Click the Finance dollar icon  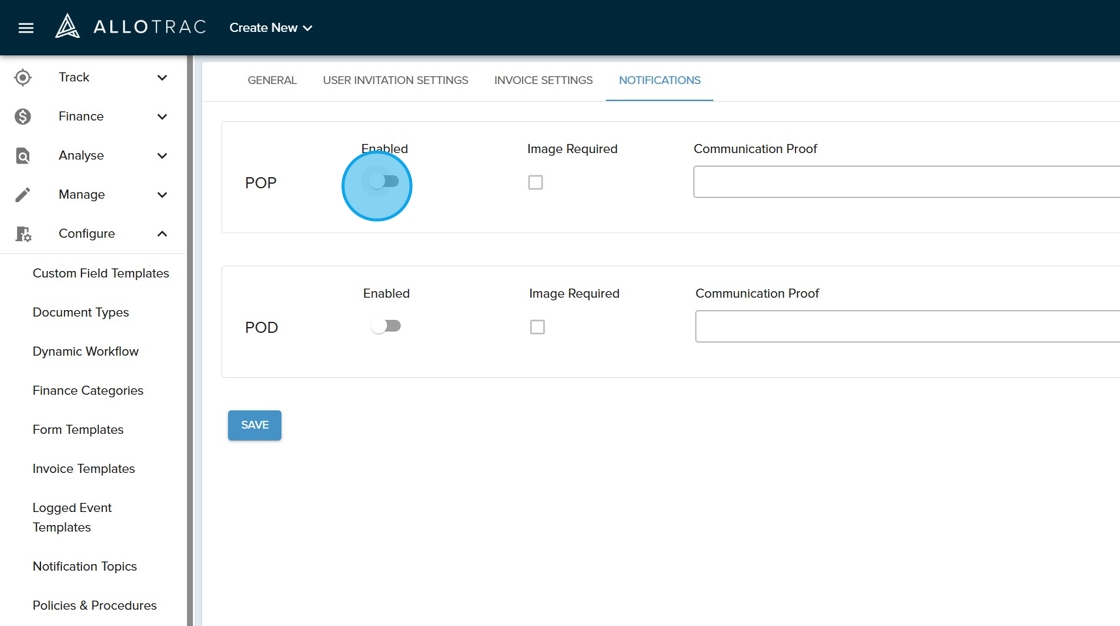tap(23, 117)
